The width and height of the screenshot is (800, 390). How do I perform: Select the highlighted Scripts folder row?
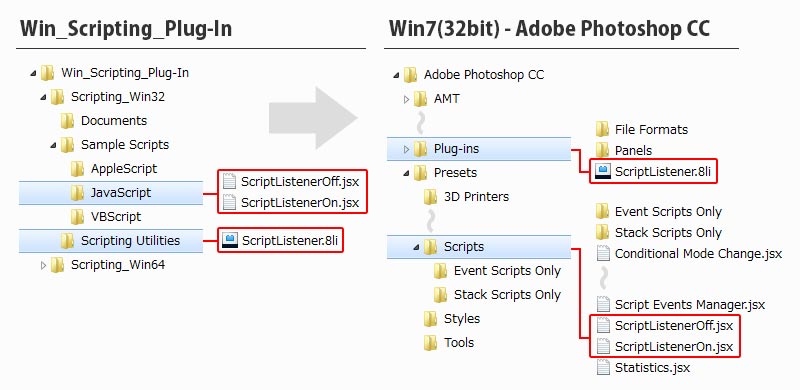point(479,247)
